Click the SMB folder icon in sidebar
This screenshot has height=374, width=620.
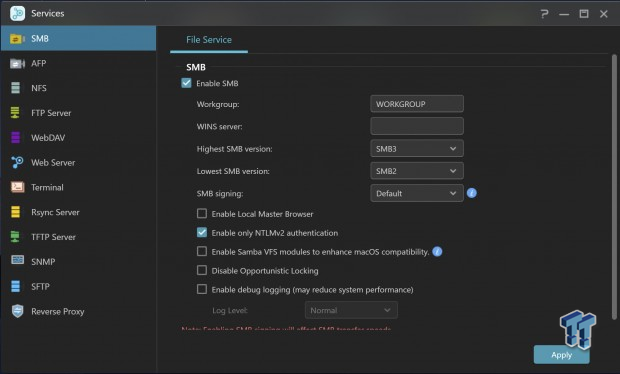[17, 39]
